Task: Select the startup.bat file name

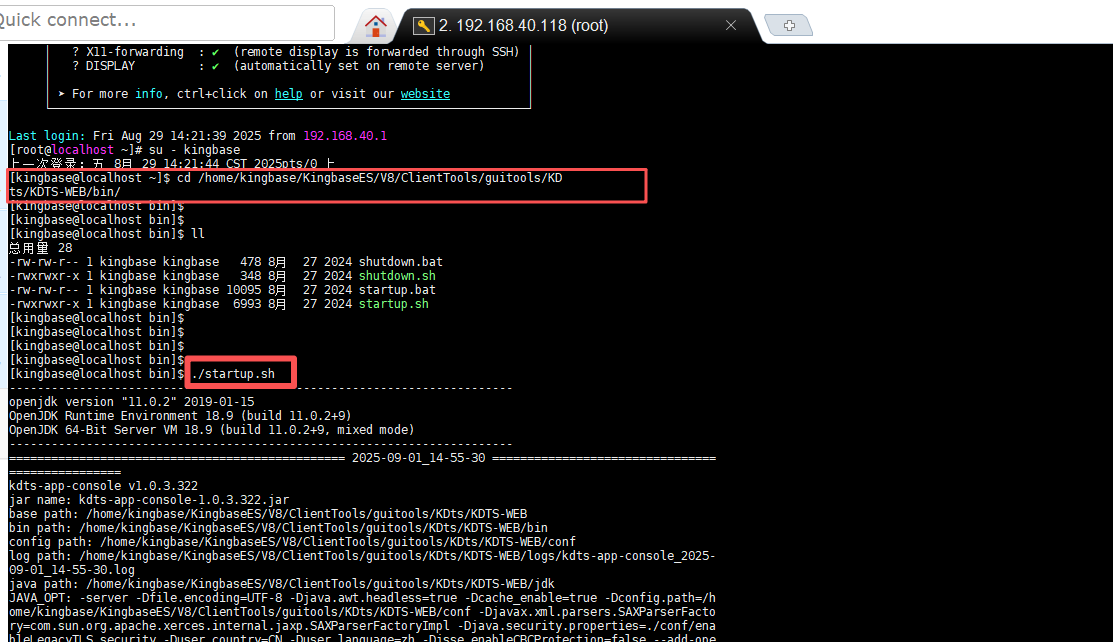Action: point(397,290)
